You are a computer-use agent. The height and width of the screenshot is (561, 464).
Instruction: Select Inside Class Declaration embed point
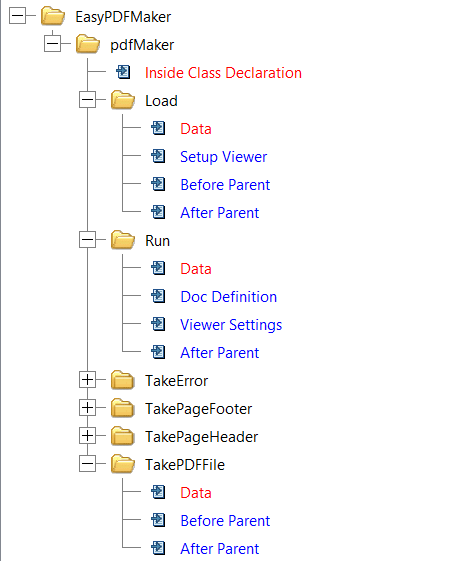point(223,73)
